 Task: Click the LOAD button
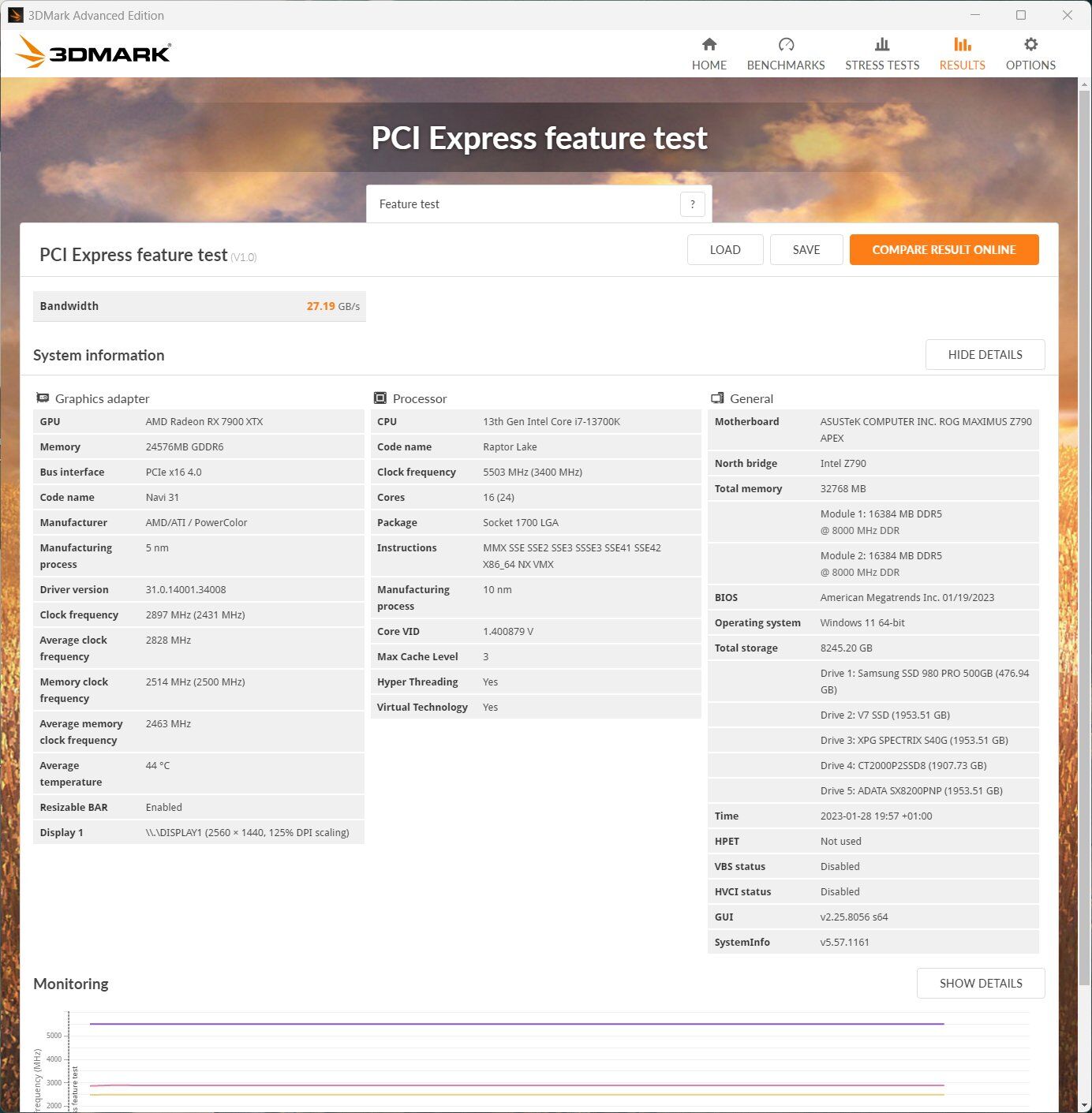pyautogui.click(x=725, y=250)
